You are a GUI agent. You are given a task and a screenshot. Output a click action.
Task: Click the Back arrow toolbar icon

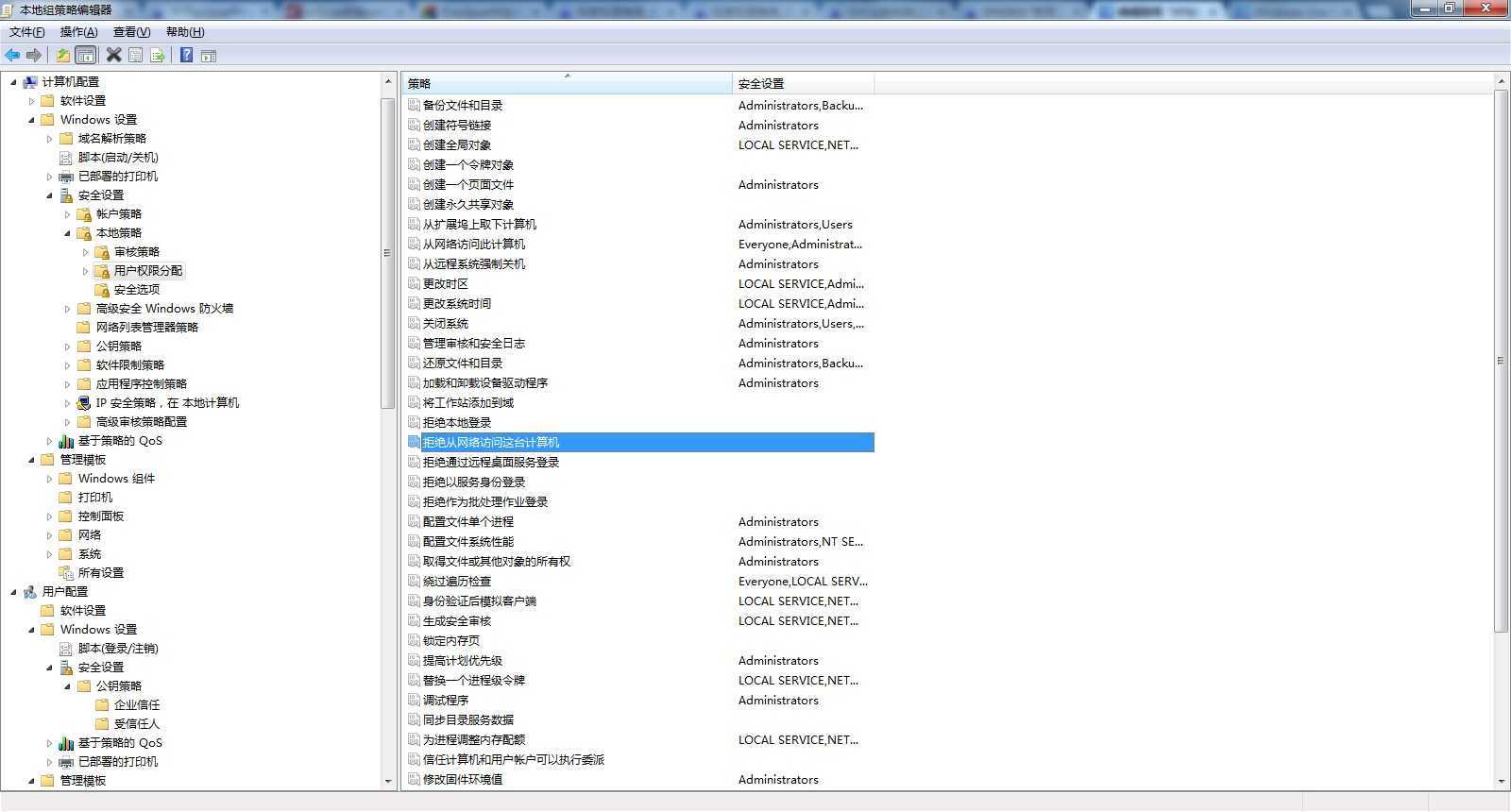coord(12,56)
